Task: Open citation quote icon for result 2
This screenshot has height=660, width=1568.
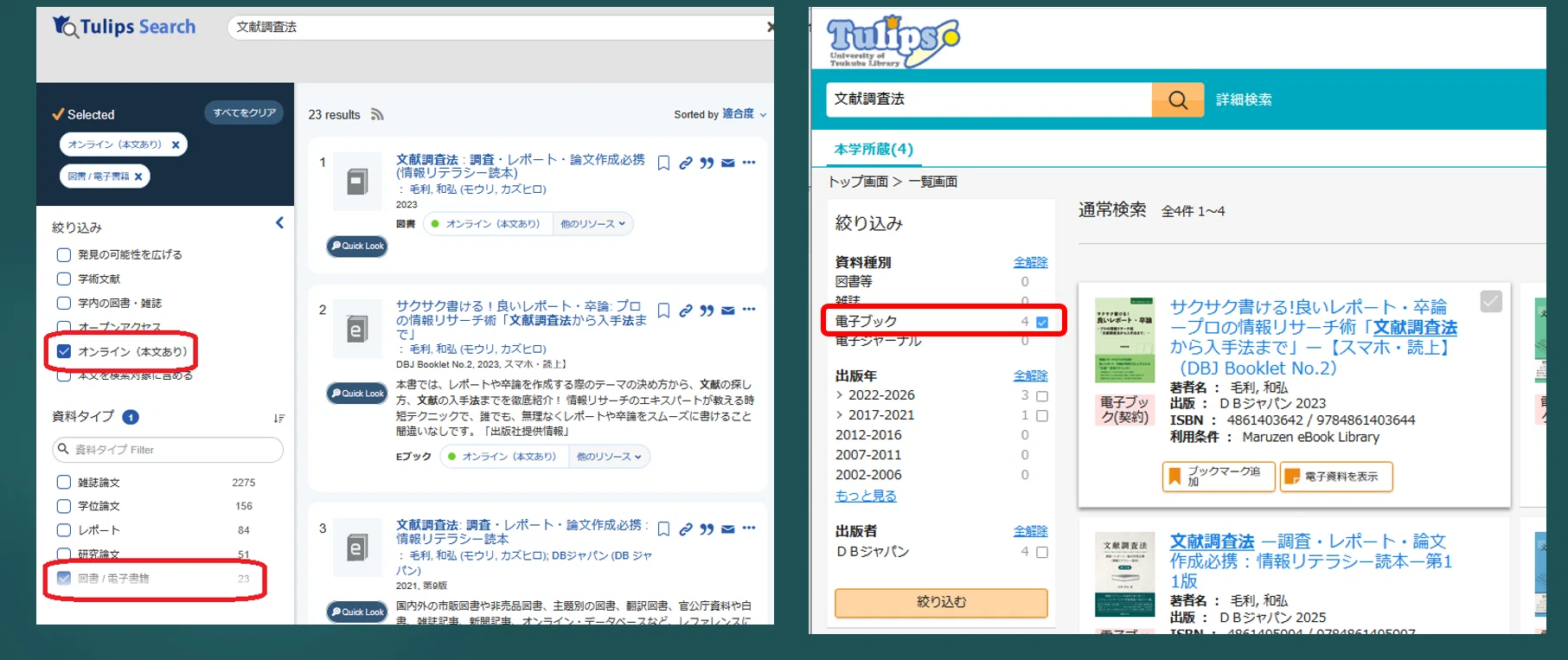Action: tap(707, 310)
